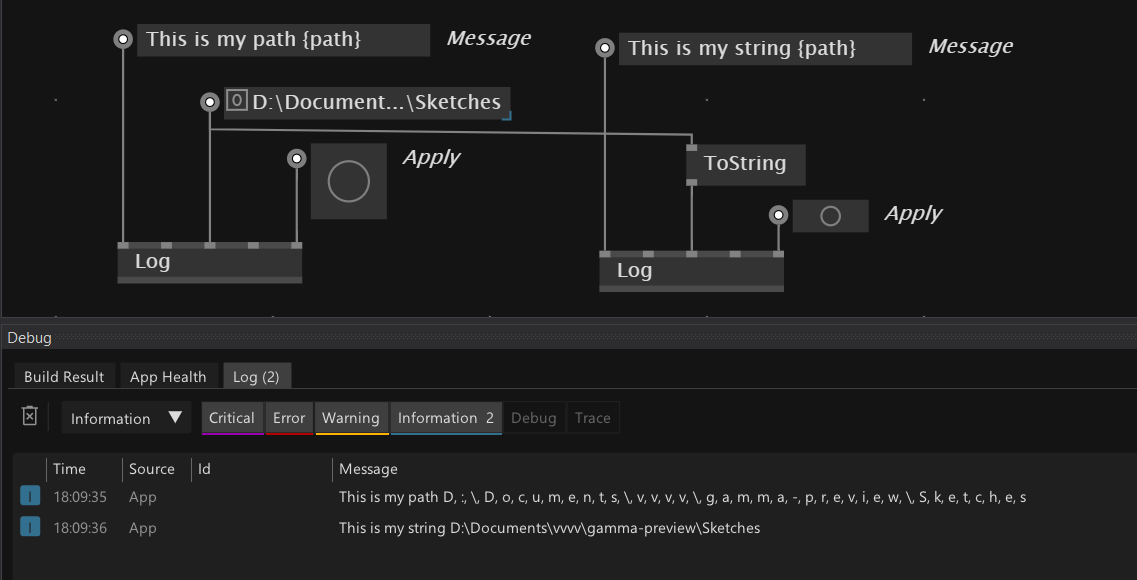Trigger the small Apply bang on the right
Viewport: 1137px width, 580px height.
(830, 216)
